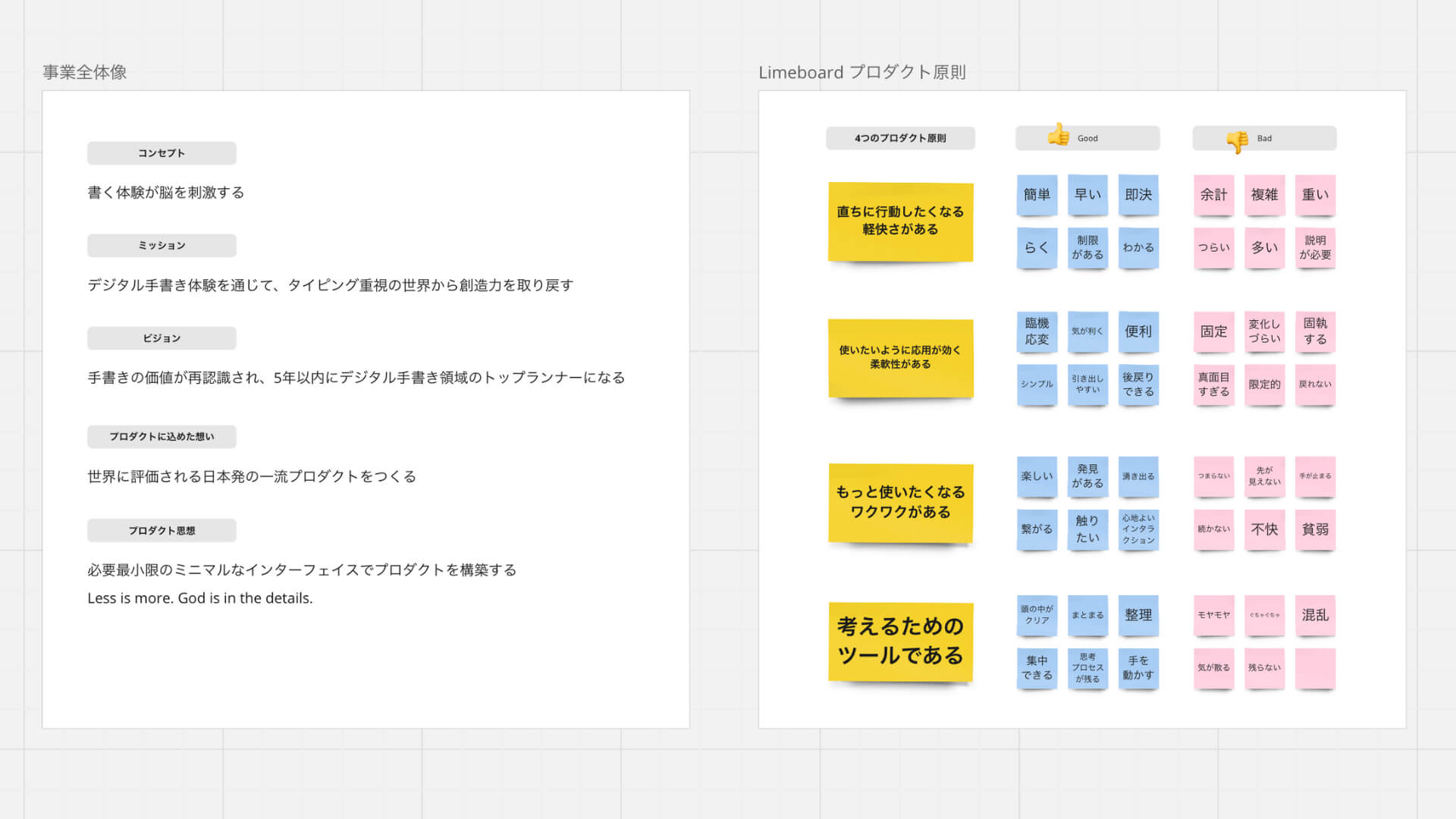Select yellow note 使いたいように応用が効く柔軟性がある
Viewport: 1456px width, 819px height.
900,358
